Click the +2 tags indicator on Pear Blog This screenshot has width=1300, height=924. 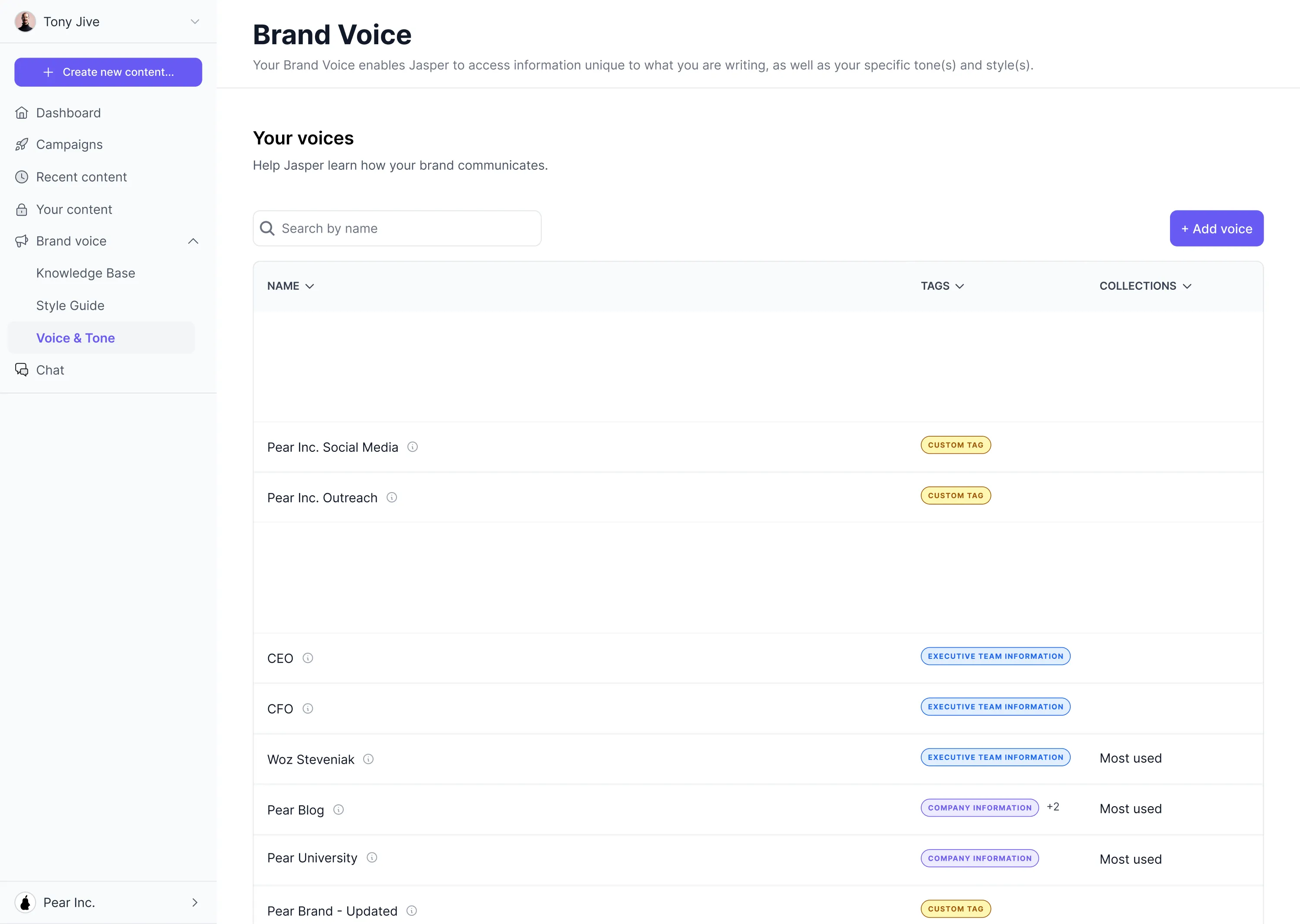[1053, 807]
